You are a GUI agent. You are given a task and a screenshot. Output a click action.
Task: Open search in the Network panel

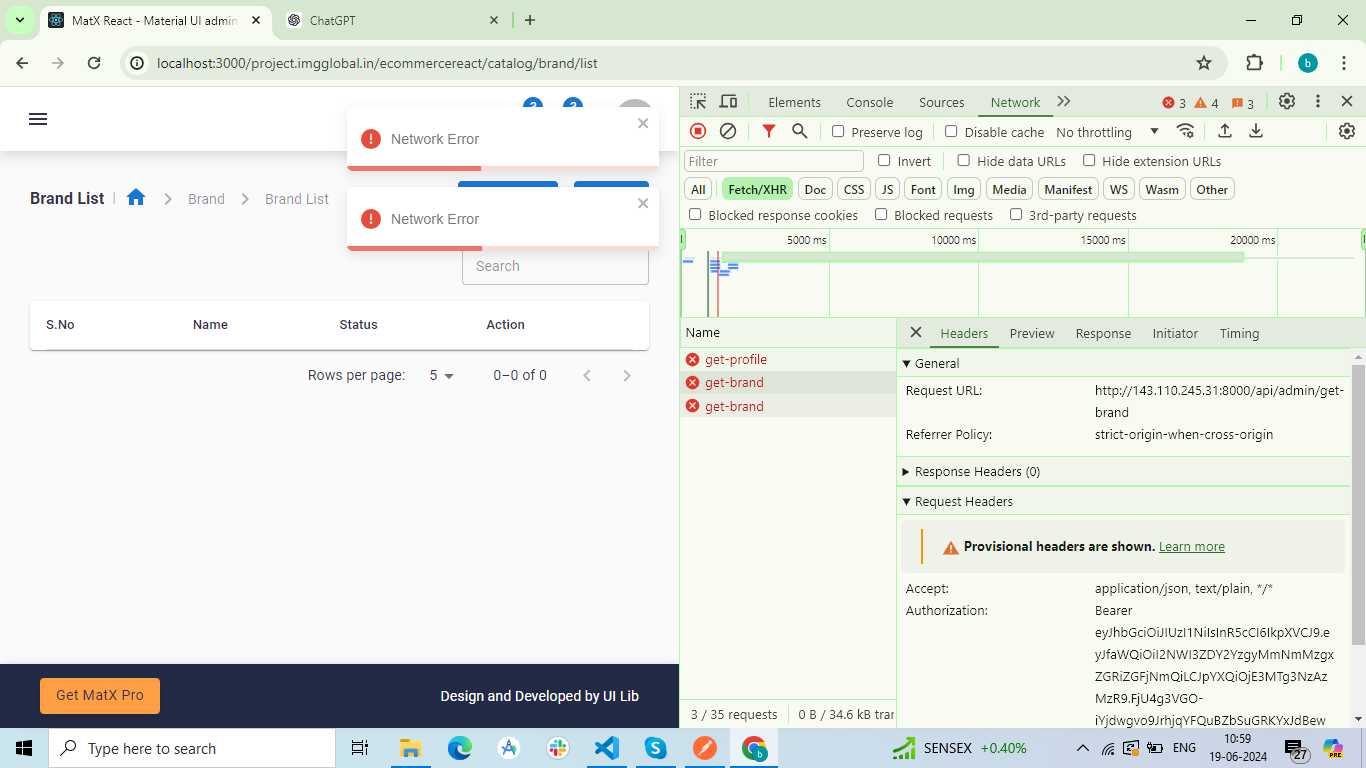pyautogui.click(x=799, y=131)
